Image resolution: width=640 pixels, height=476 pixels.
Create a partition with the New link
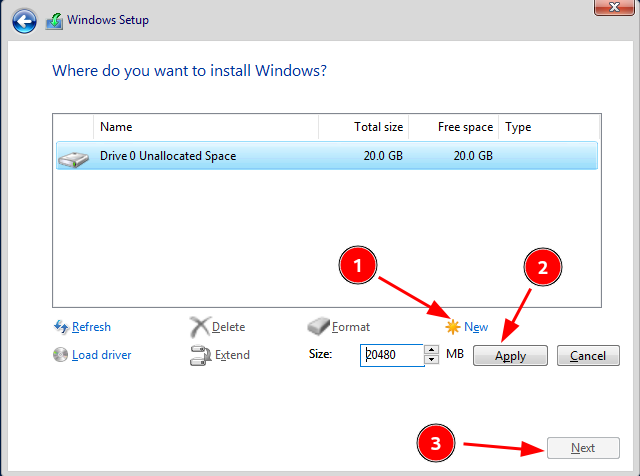coord(476,327)
